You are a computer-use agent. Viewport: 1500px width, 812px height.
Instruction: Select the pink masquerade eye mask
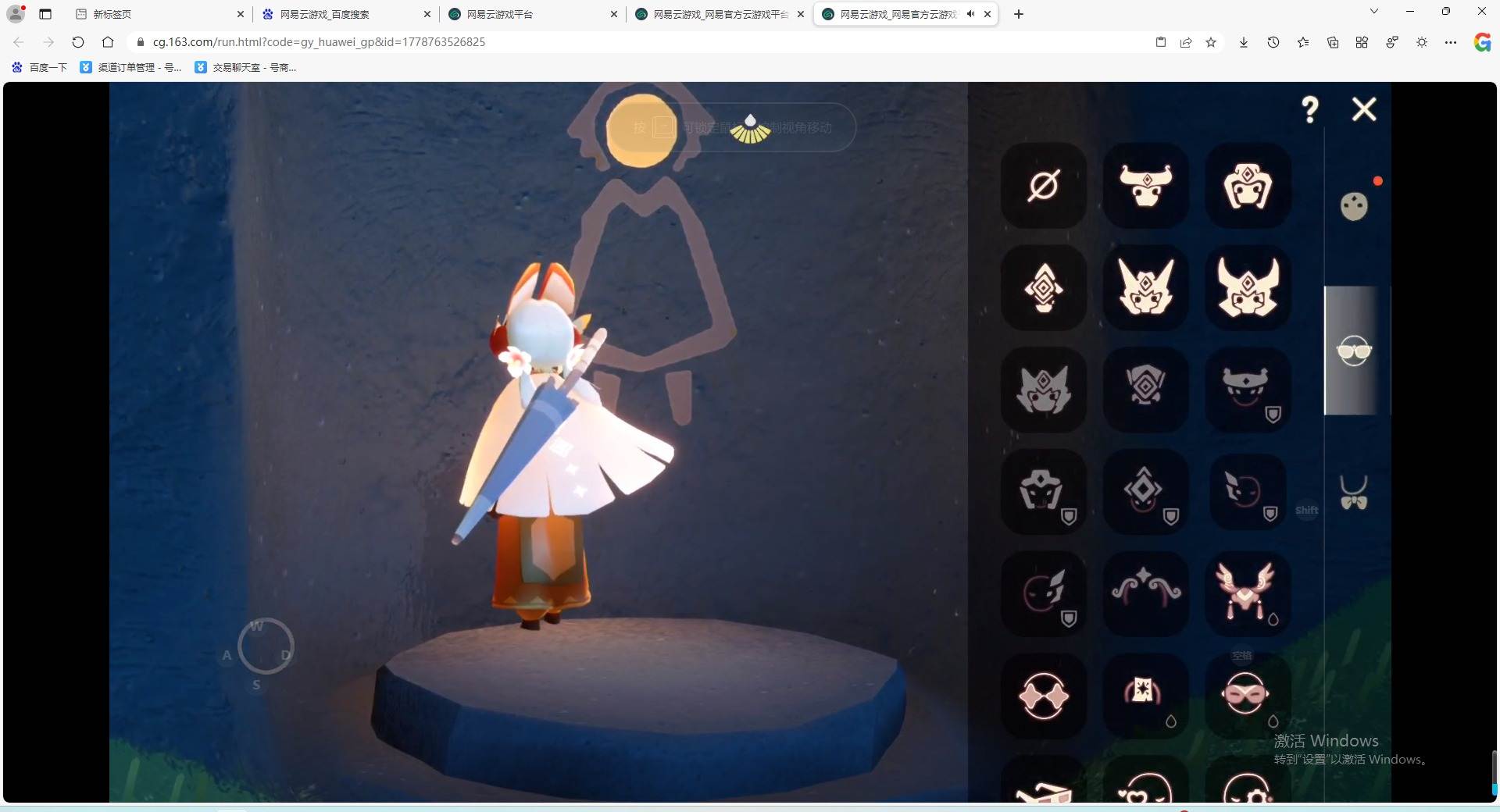(1248, 696)
